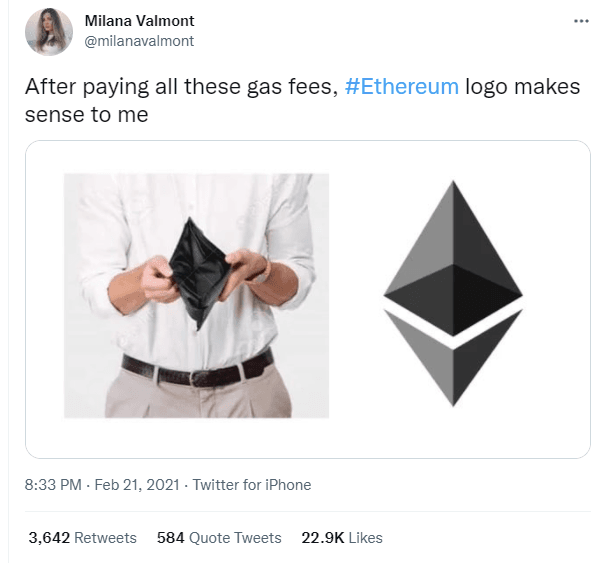The width and height of the screenshot is (595, 563).
Task: Open the 8:33 PM timestamp link
Action: click(x=53, y=485)
